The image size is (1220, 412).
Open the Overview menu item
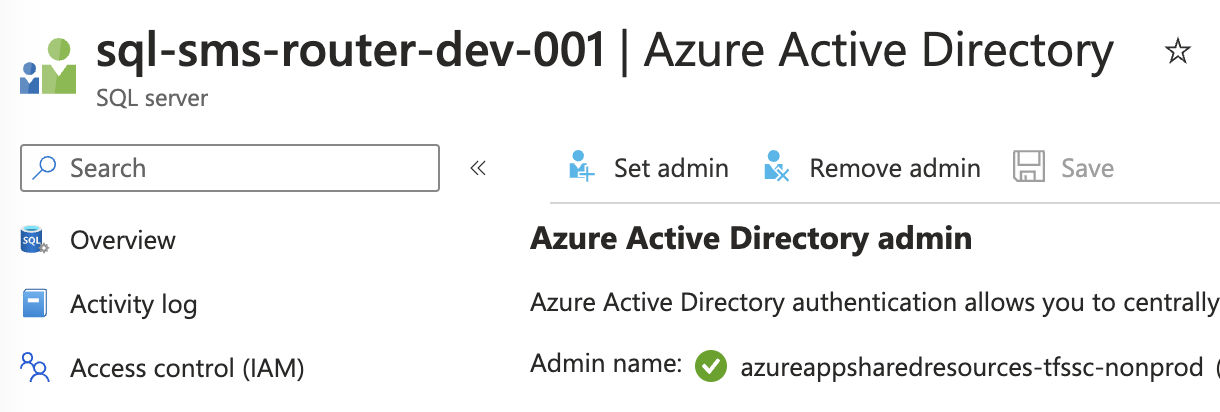[123, 240]
